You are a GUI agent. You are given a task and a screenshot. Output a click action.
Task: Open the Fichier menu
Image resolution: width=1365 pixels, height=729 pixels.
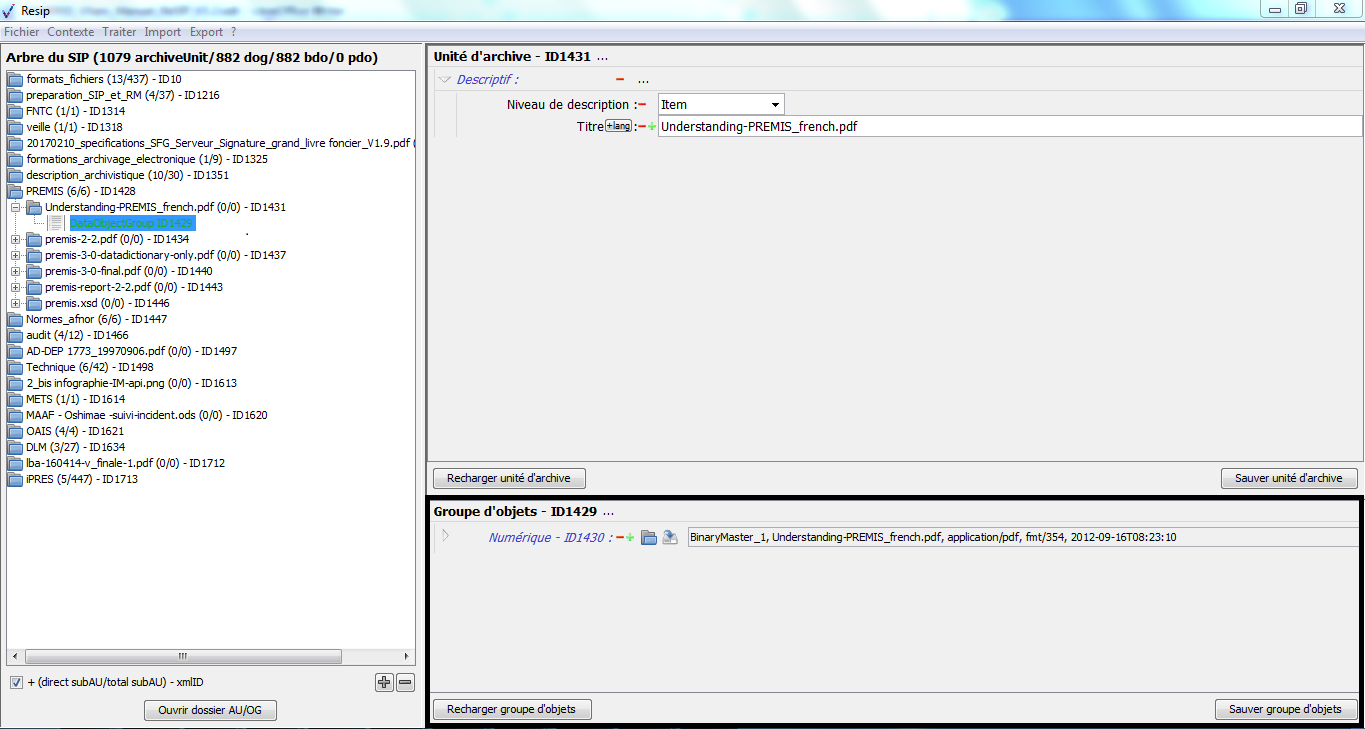21,32
